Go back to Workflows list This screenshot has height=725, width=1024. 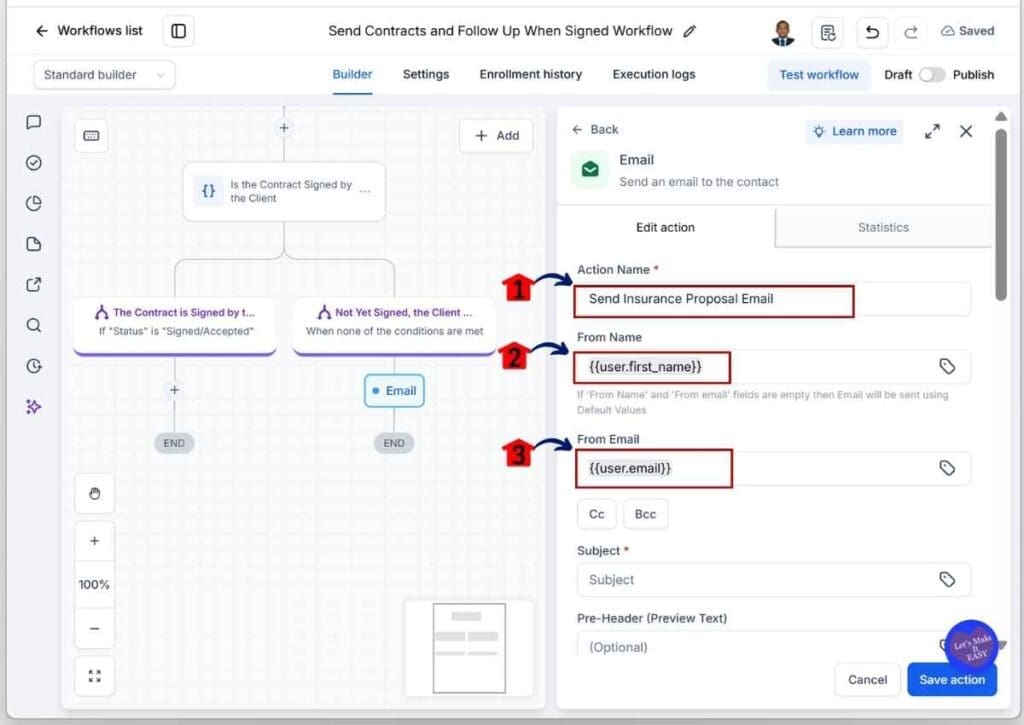[x=89, y=31]
